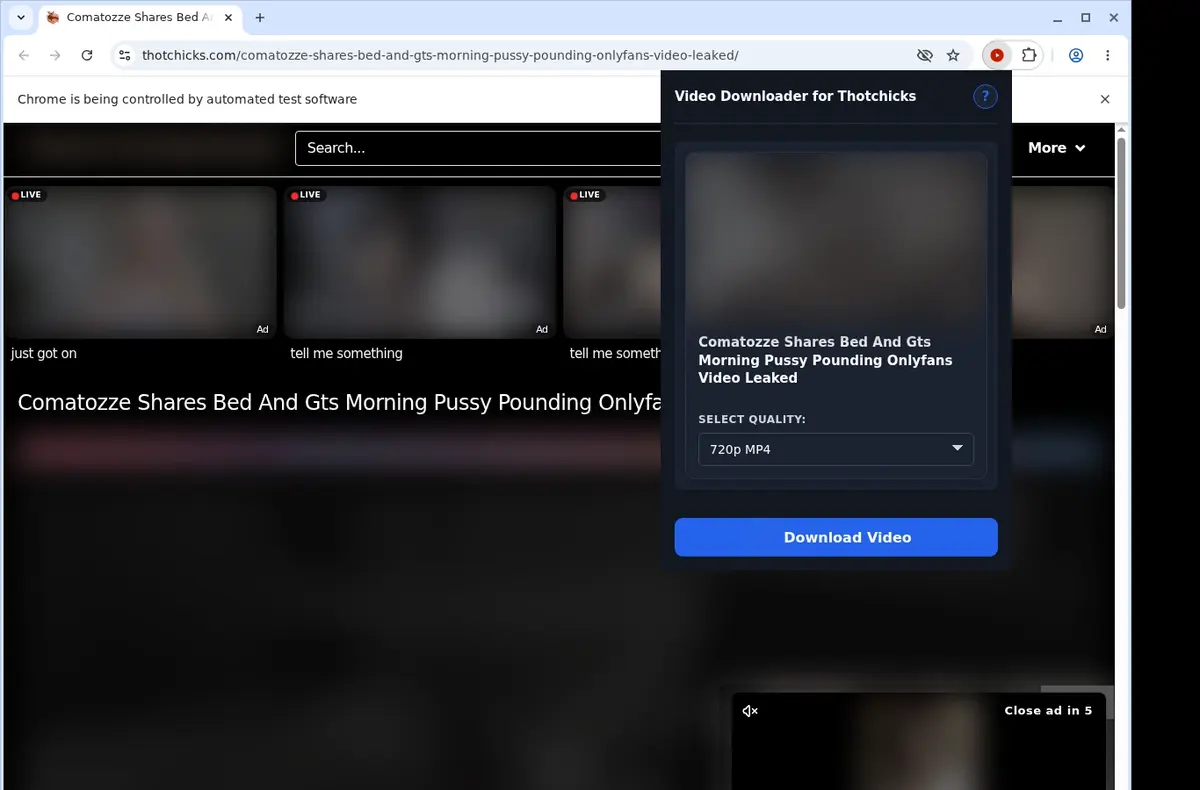1200x790 pixels.
Task: Click the browser forward arrow
Action: pos(55,56)
